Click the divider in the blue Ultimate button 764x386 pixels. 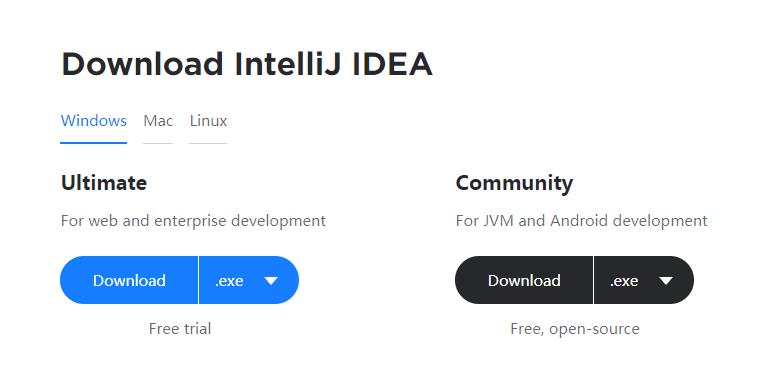point(199,280)
